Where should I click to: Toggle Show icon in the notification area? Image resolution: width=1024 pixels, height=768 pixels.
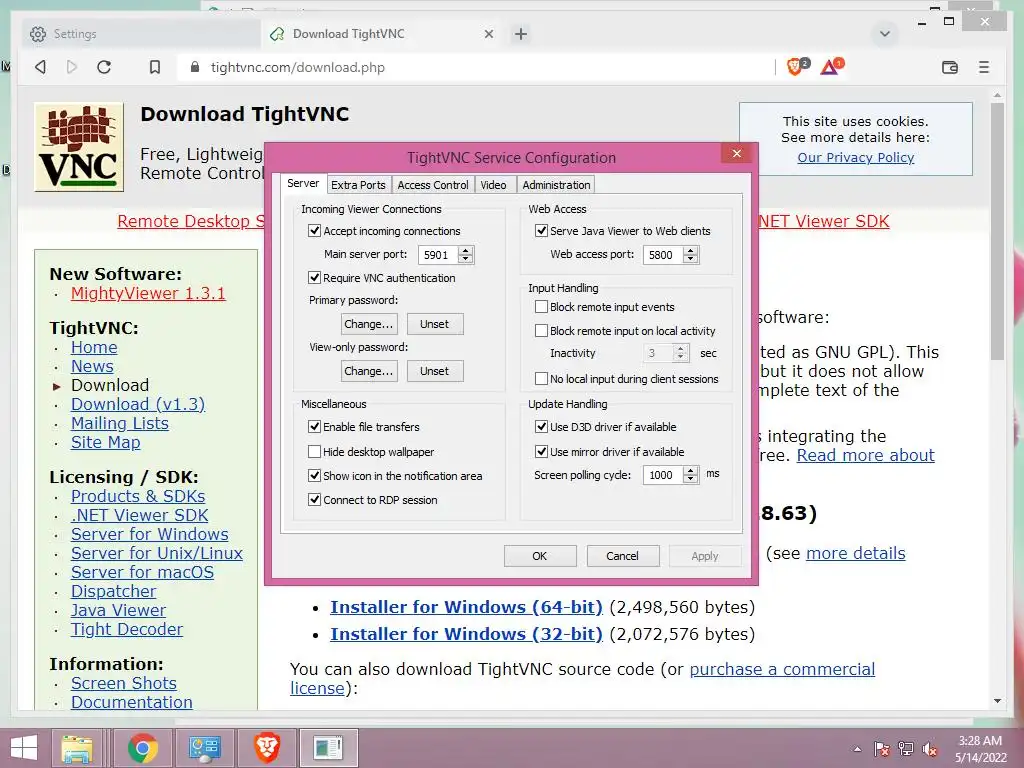314,475
